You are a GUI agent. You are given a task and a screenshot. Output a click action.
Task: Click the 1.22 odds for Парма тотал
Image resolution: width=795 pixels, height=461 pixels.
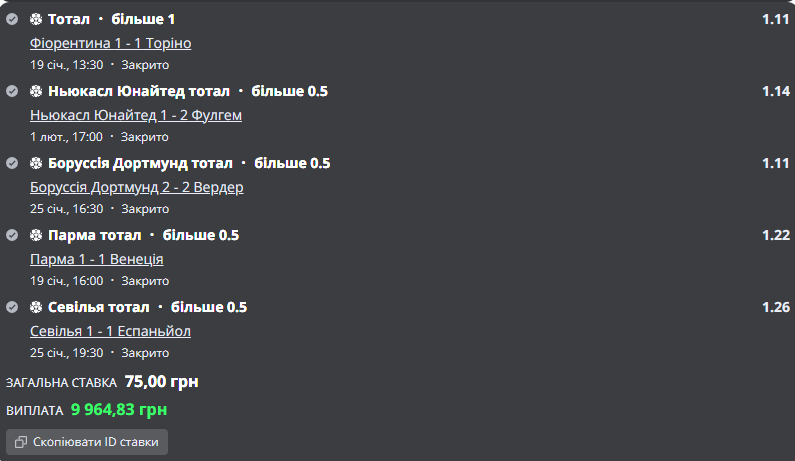tap(776, 235)
